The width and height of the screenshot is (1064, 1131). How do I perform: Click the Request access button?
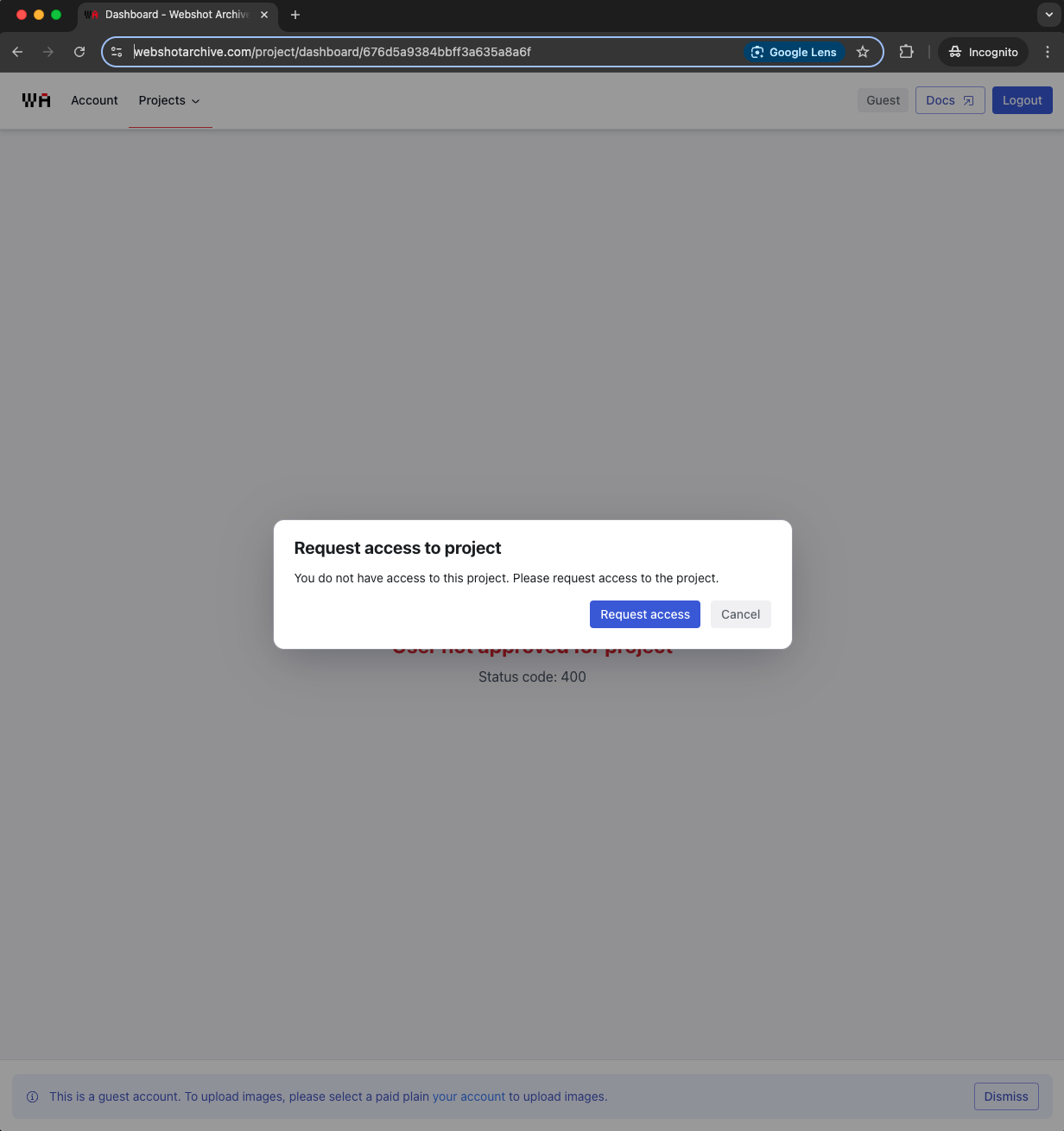(644, 614)
